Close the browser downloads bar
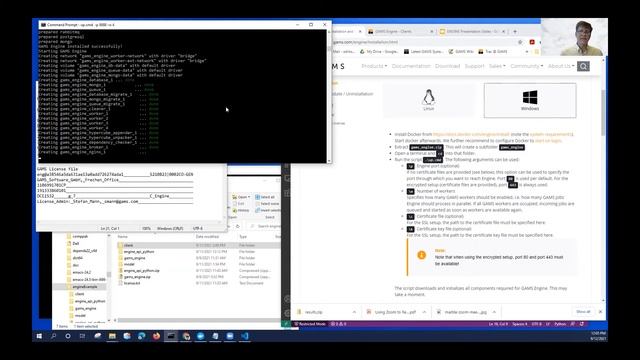This screenshot has width=640, height=360. point(600,312)
